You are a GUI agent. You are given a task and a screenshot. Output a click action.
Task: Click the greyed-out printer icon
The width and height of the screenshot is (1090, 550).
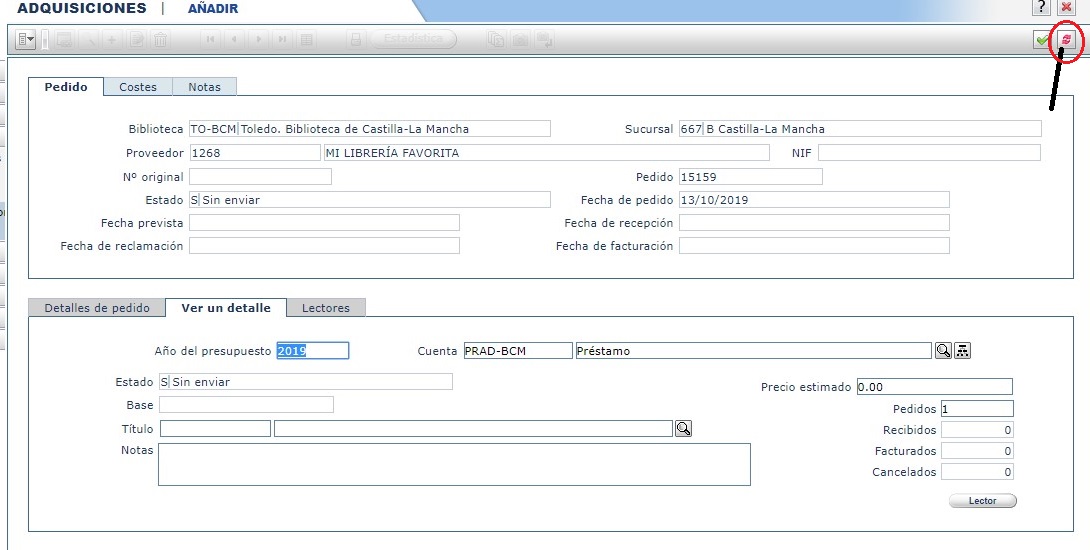tap(355, 40)
